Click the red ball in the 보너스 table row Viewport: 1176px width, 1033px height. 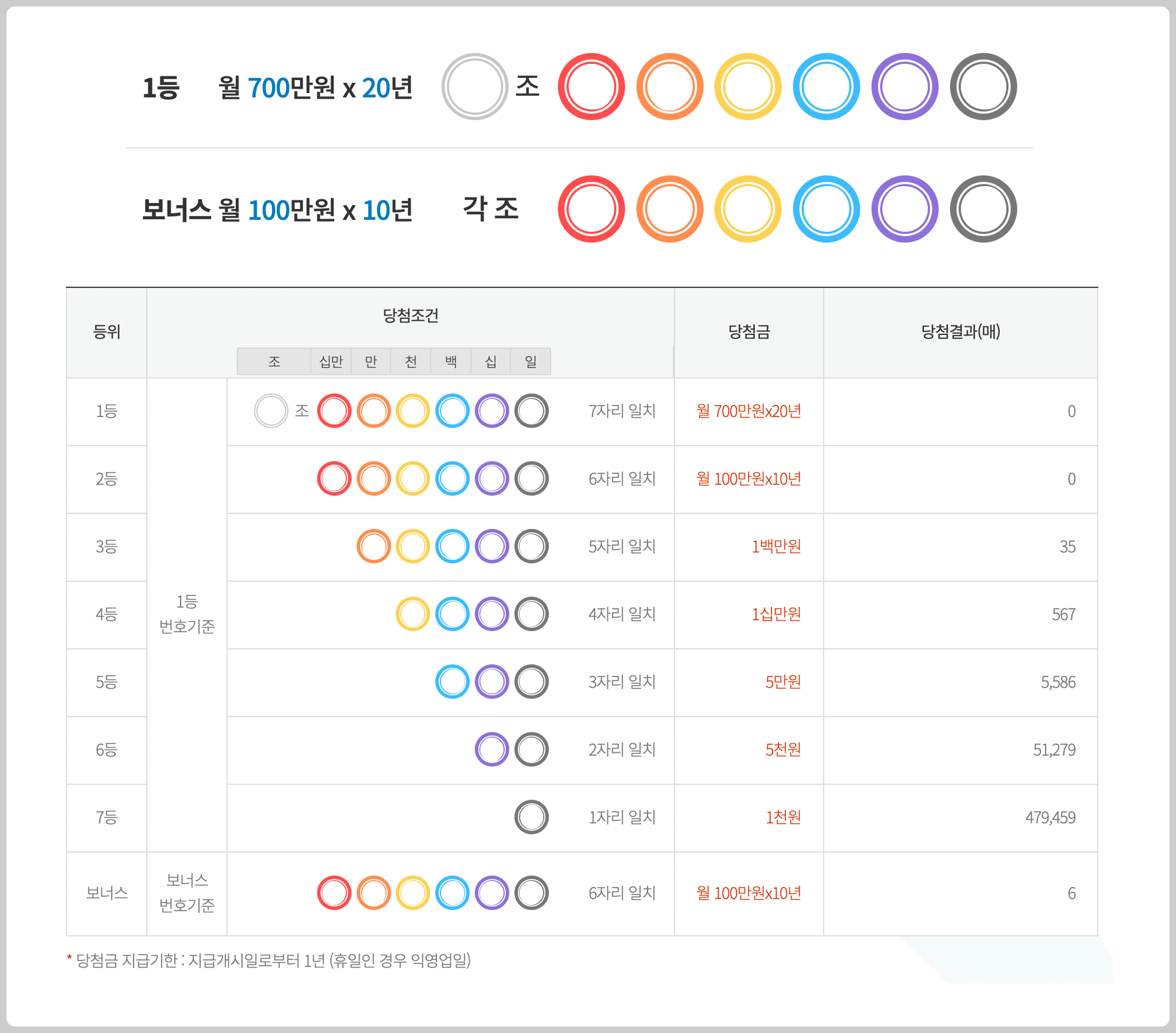pos(334,893)
